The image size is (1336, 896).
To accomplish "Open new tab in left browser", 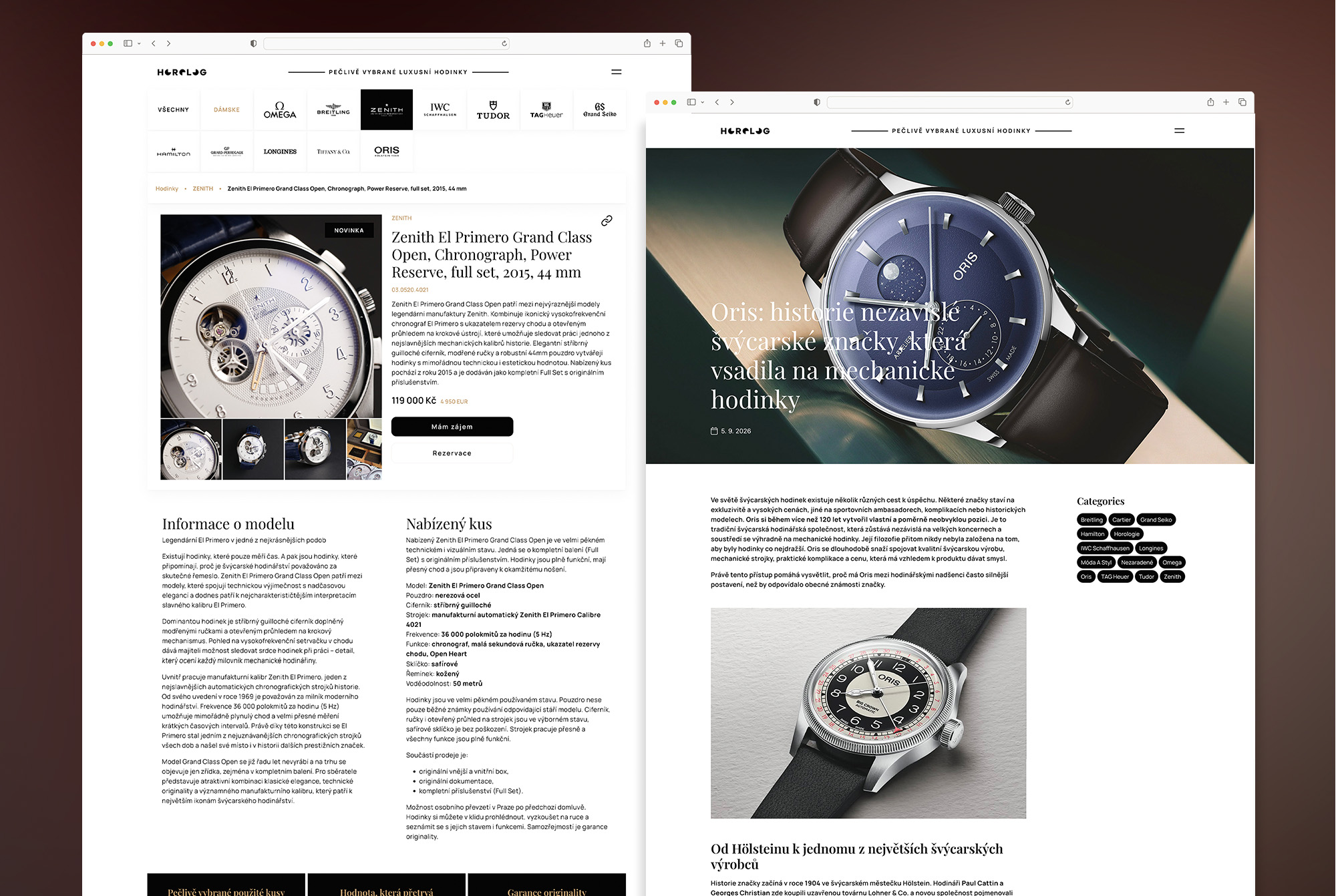I will (x=663, y=43).
